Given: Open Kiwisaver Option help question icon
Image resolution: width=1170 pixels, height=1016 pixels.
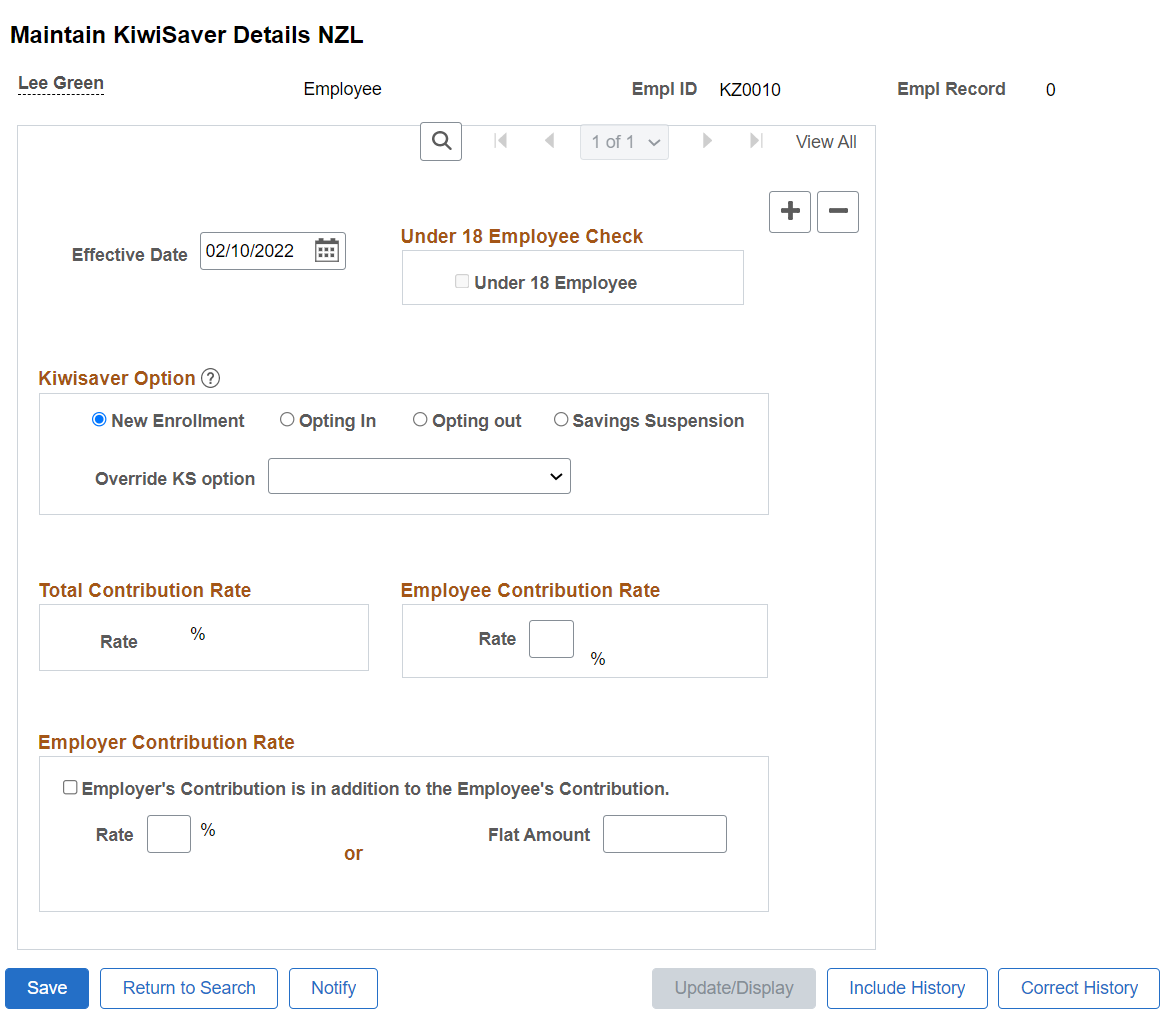Looking at the screenshot, I should [210, 378].
